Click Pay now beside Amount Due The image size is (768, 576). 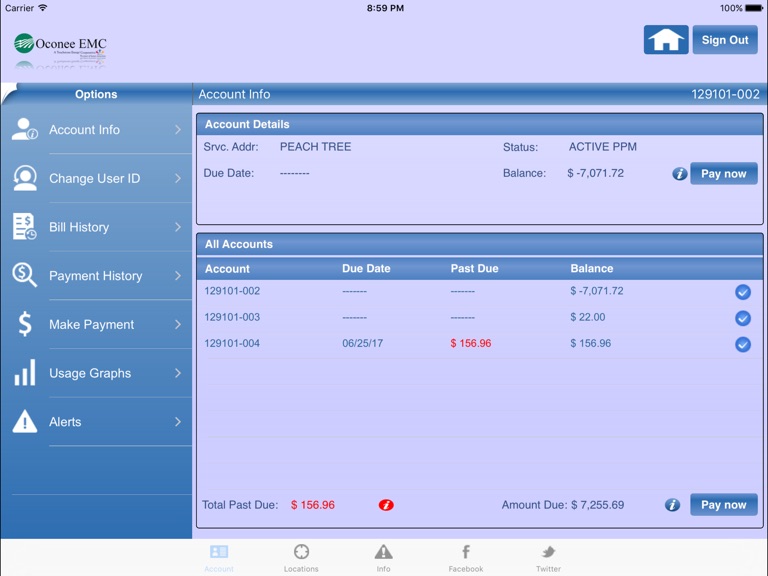pyautogui.click(x=723, y=504)
